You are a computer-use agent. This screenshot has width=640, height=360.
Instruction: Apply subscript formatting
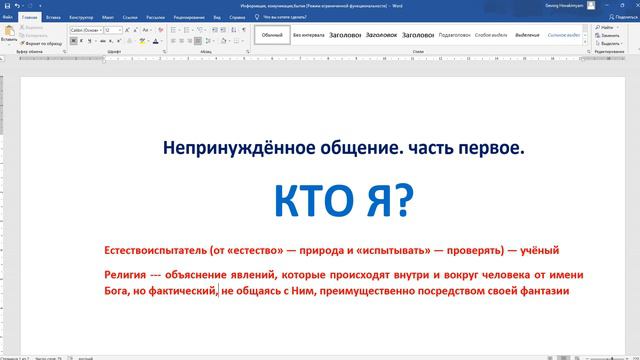coord(111,41)
